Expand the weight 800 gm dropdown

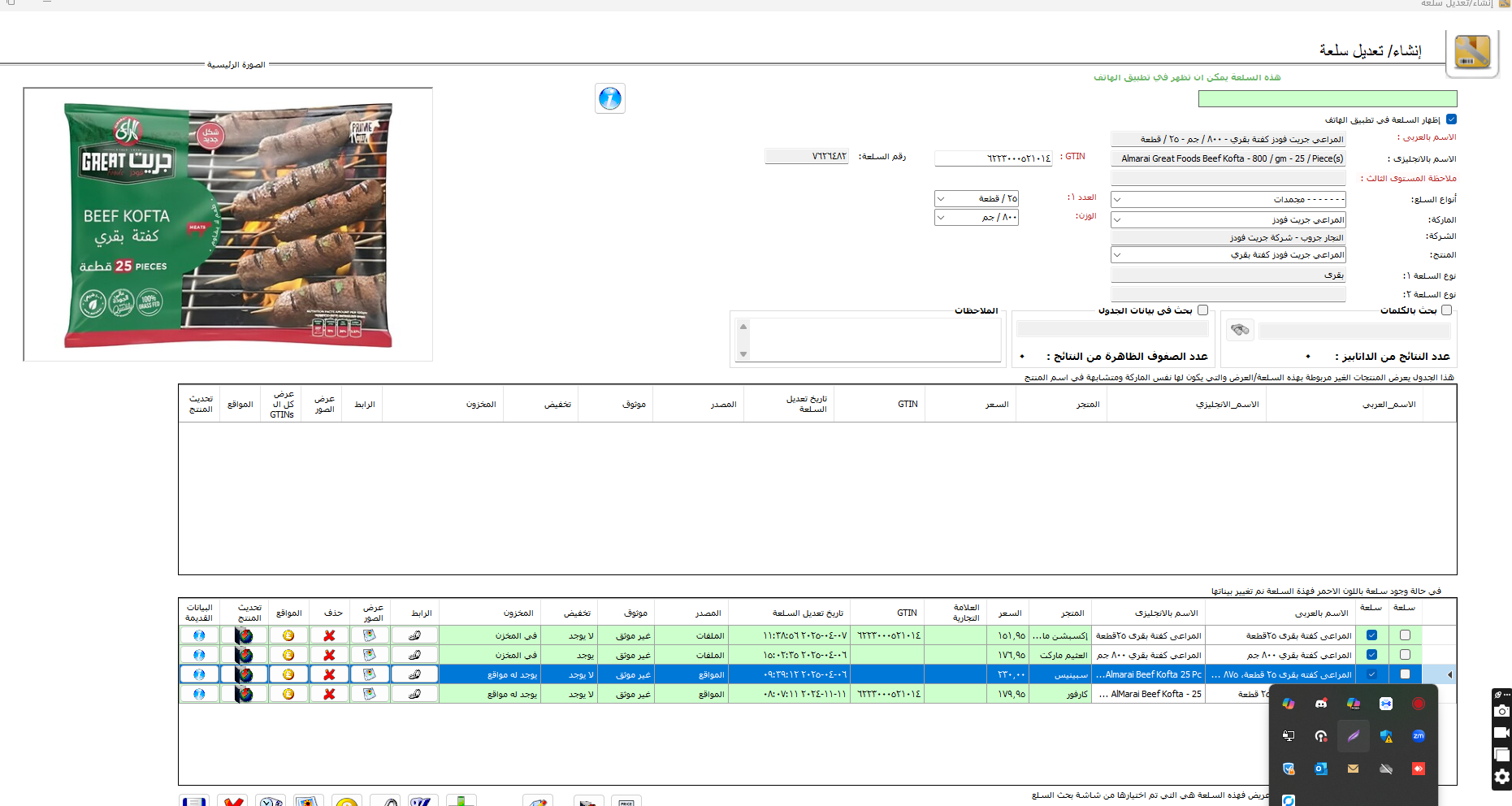[941, 218]
